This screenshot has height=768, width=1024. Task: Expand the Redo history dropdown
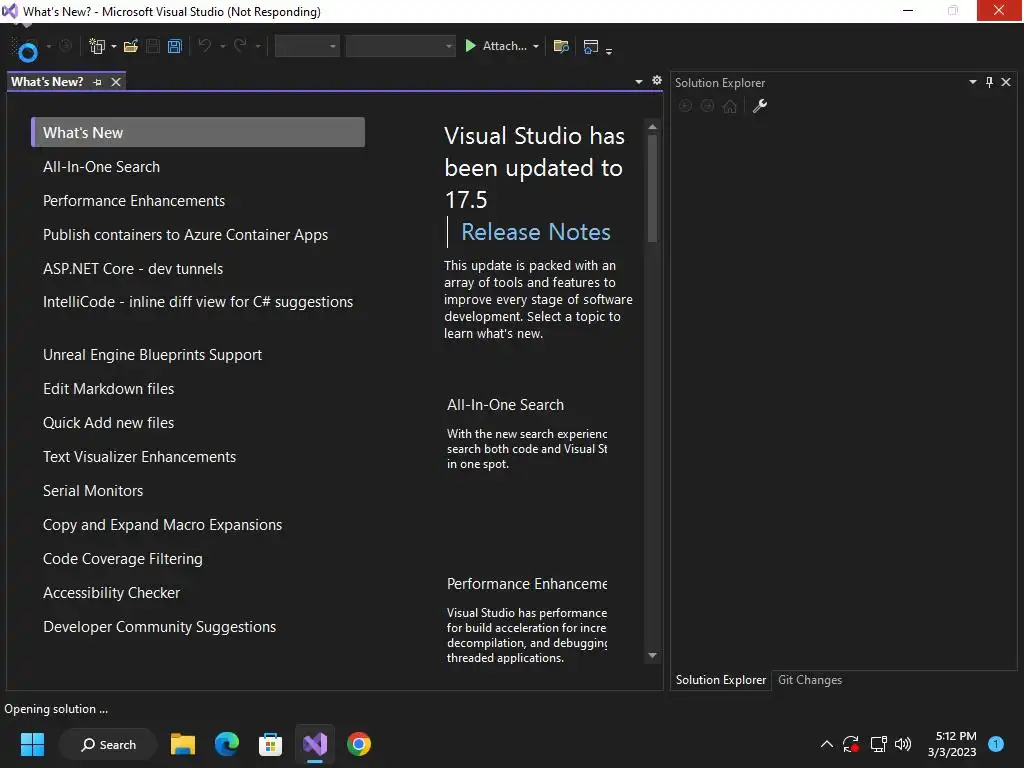tap(258, 46)
